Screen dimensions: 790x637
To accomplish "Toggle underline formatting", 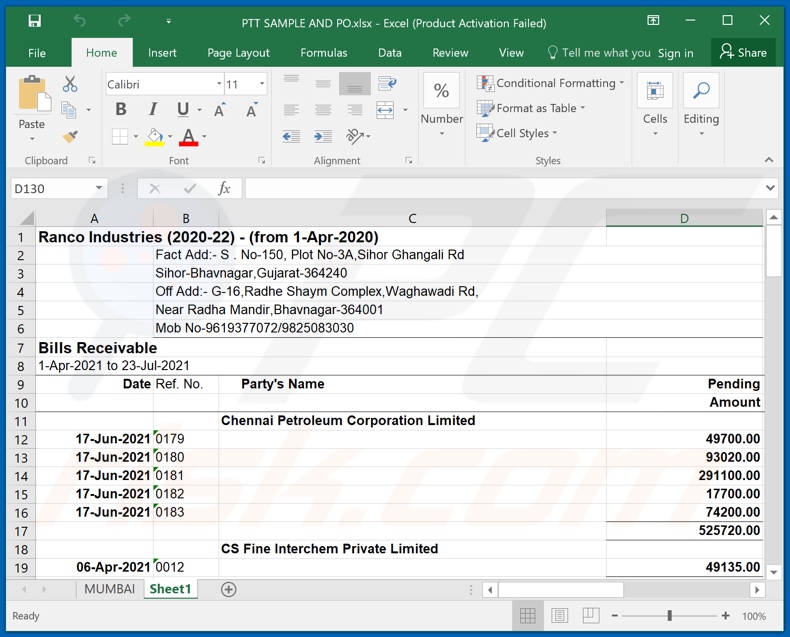I will (183, 109).
